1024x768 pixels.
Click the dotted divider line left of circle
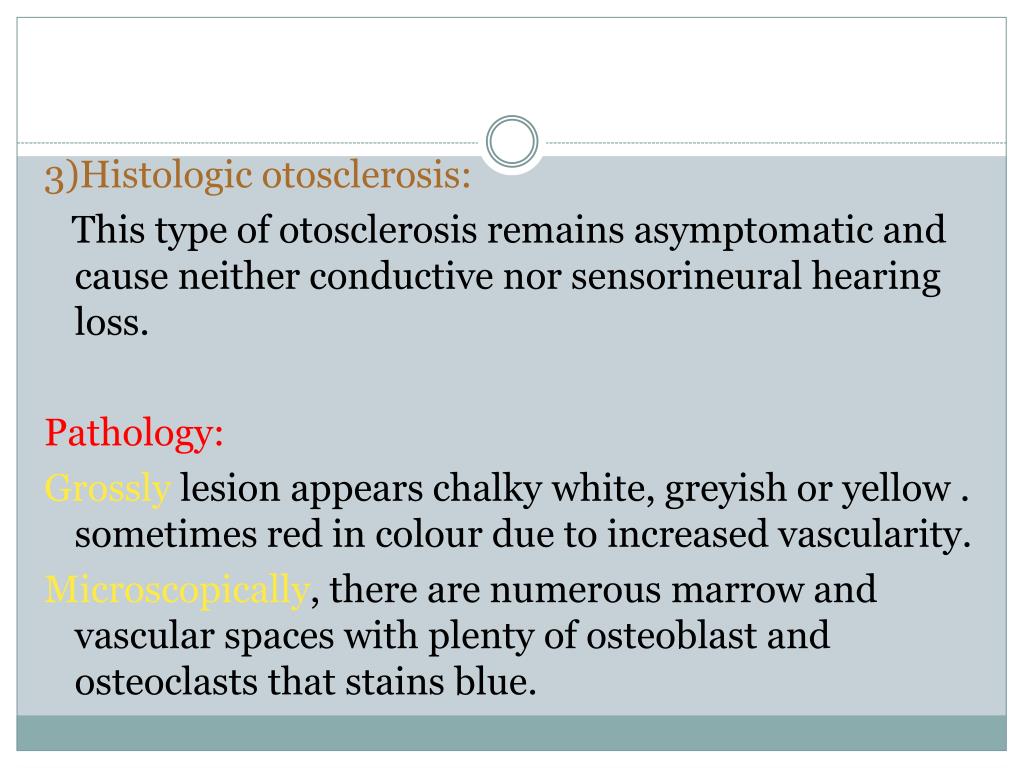(251, 142)
